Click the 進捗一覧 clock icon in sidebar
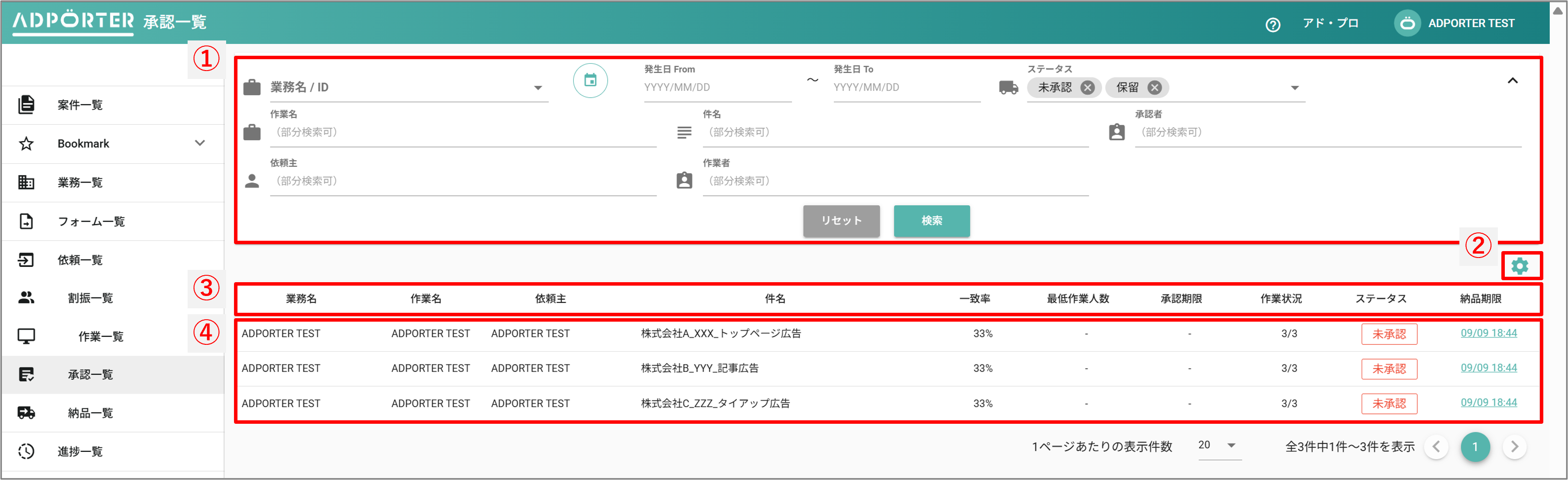Image resolution: width=1568 pixels, height=480 pixels. point(26,451)
